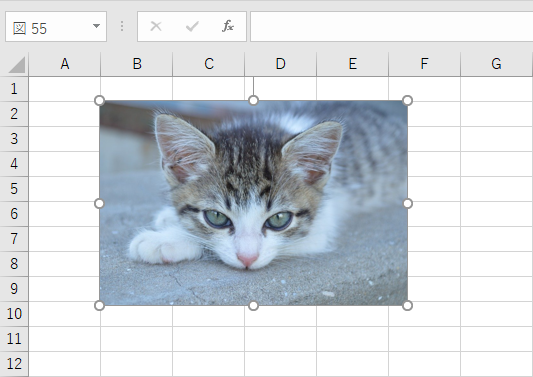Click in the formula bar input
Screen dimensions: 533x377
pyautogui.click(x=392, y=27)
